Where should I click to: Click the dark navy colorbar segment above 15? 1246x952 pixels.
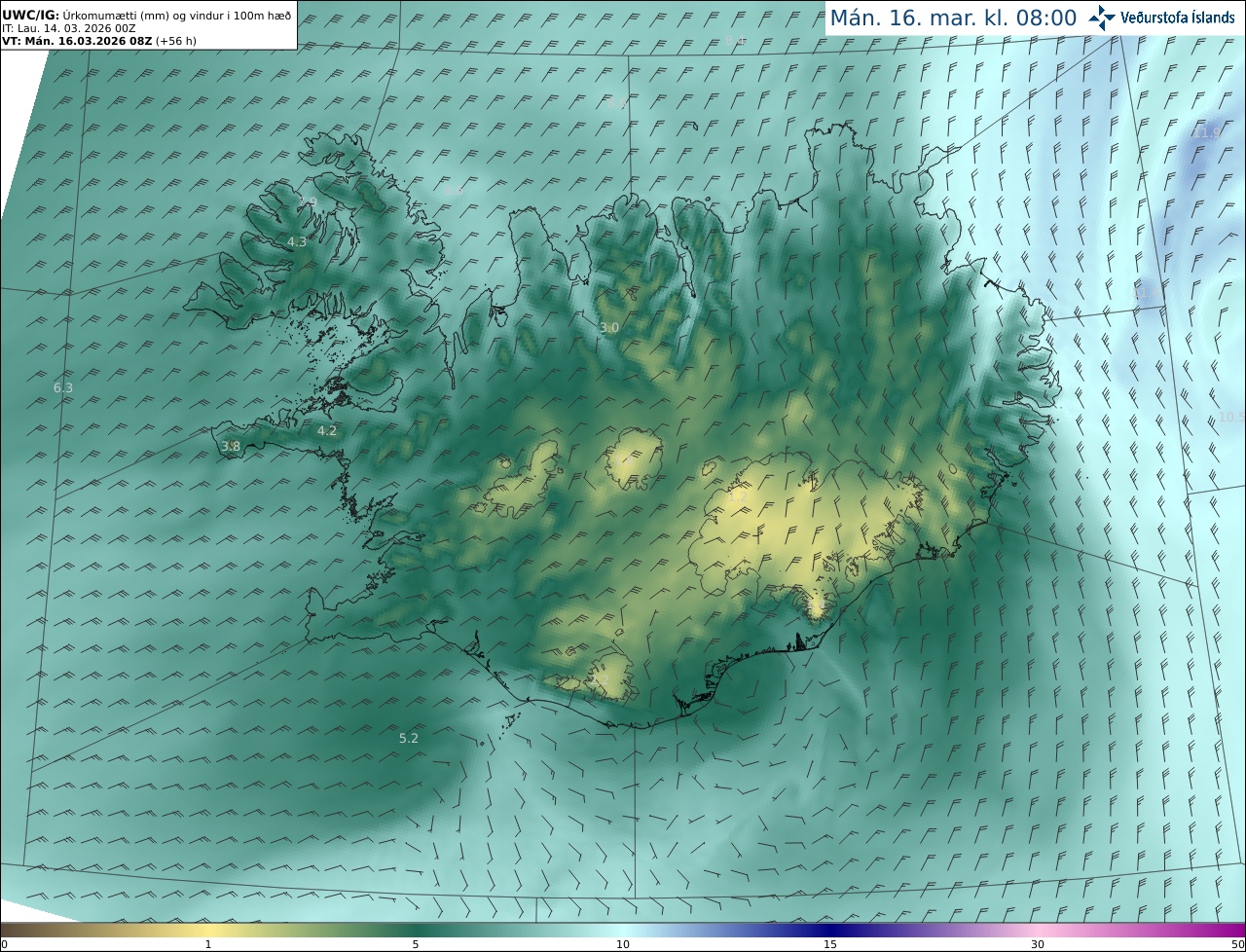tap(830, 930)
